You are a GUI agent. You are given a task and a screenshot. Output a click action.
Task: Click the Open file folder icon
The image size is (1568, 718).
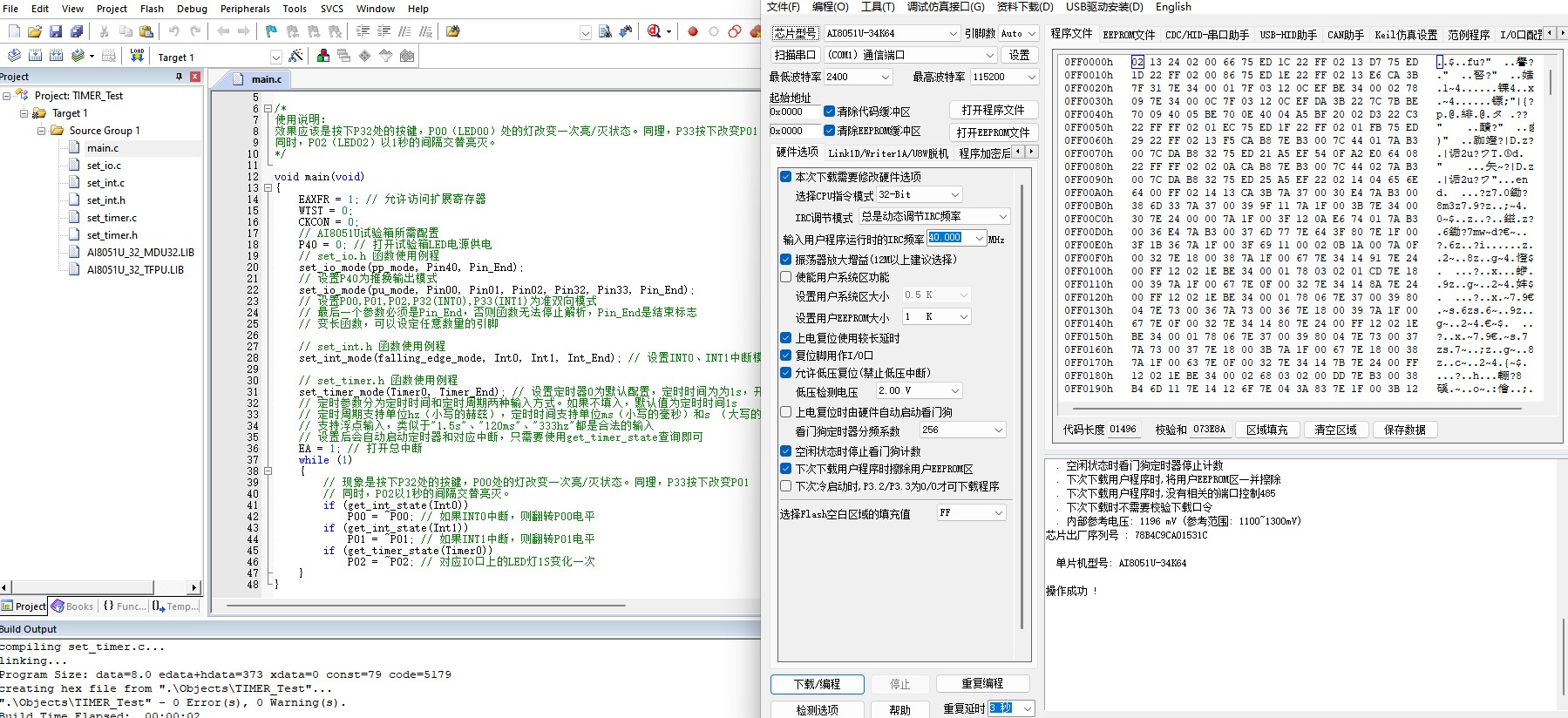click(35, 31)
